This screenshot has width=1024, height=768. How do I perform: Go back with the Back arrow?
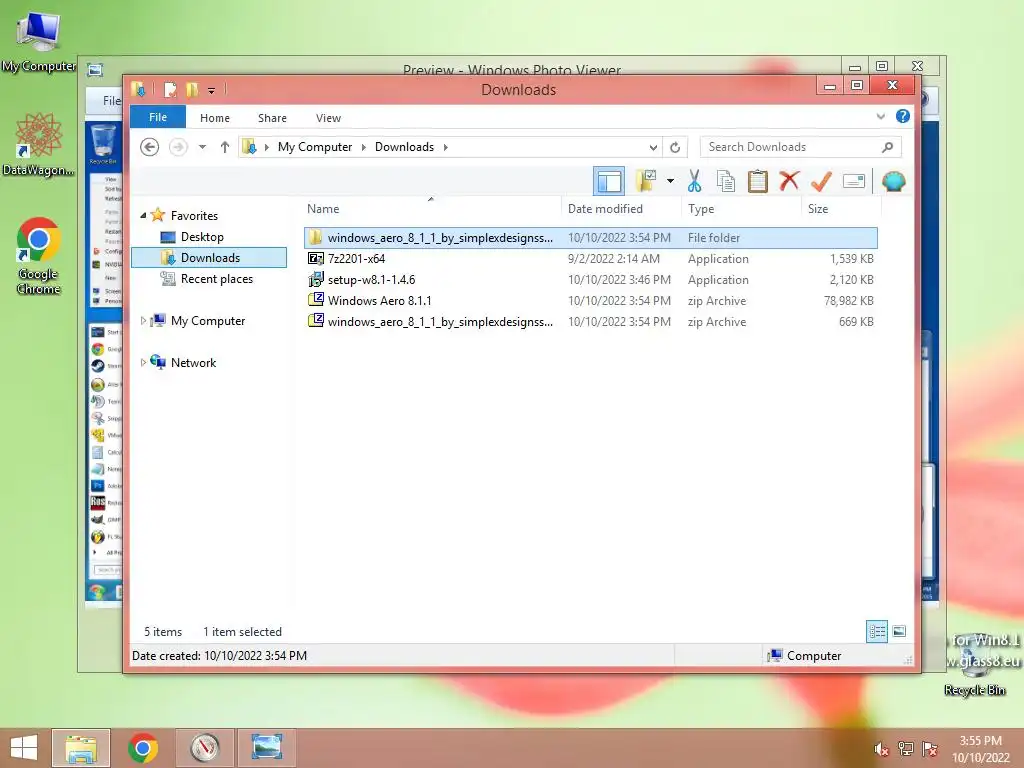[150, 147]
